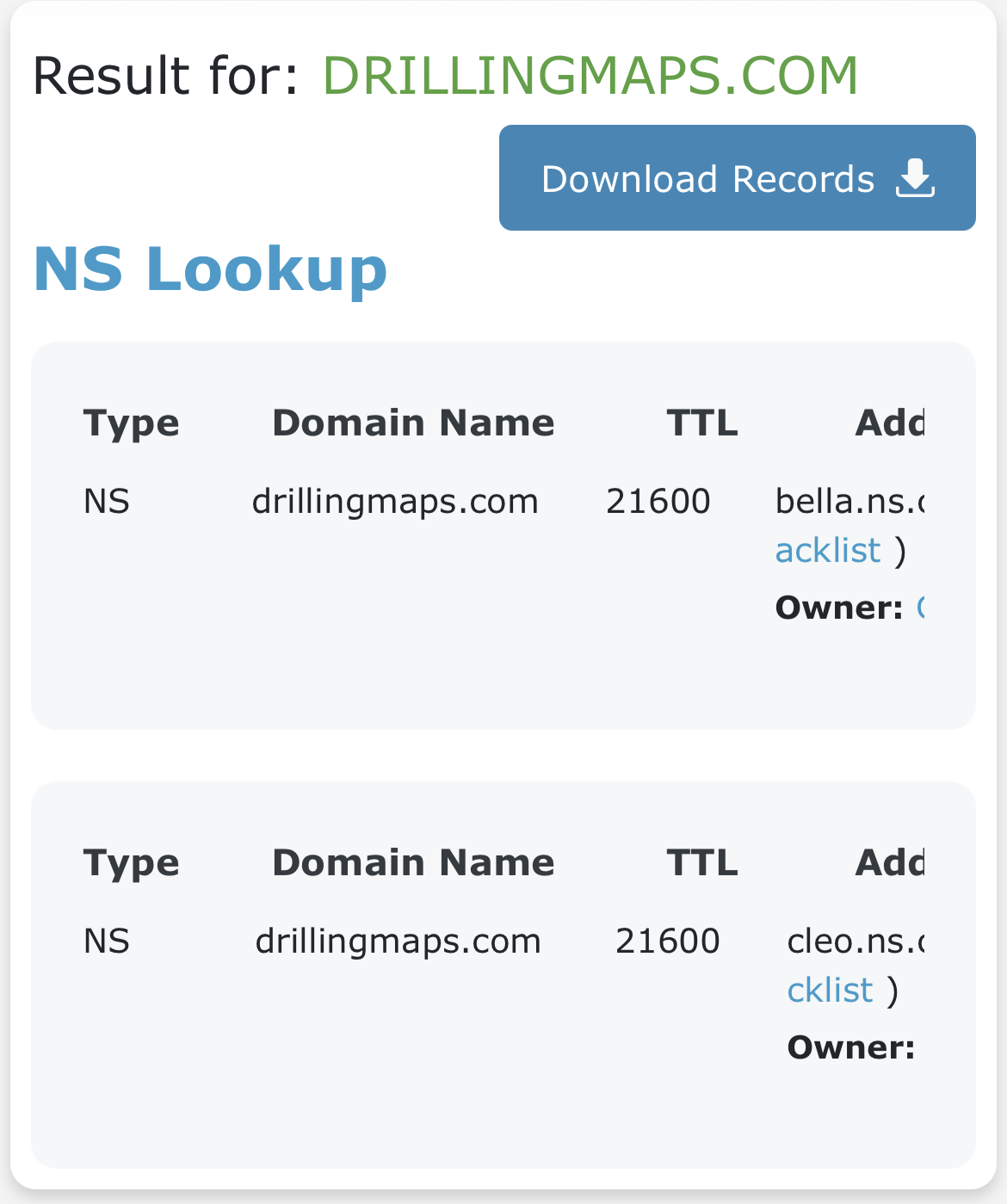Click Type column header in cleo record
The height and width of the screenshot is (1204, 1007).
131,863
